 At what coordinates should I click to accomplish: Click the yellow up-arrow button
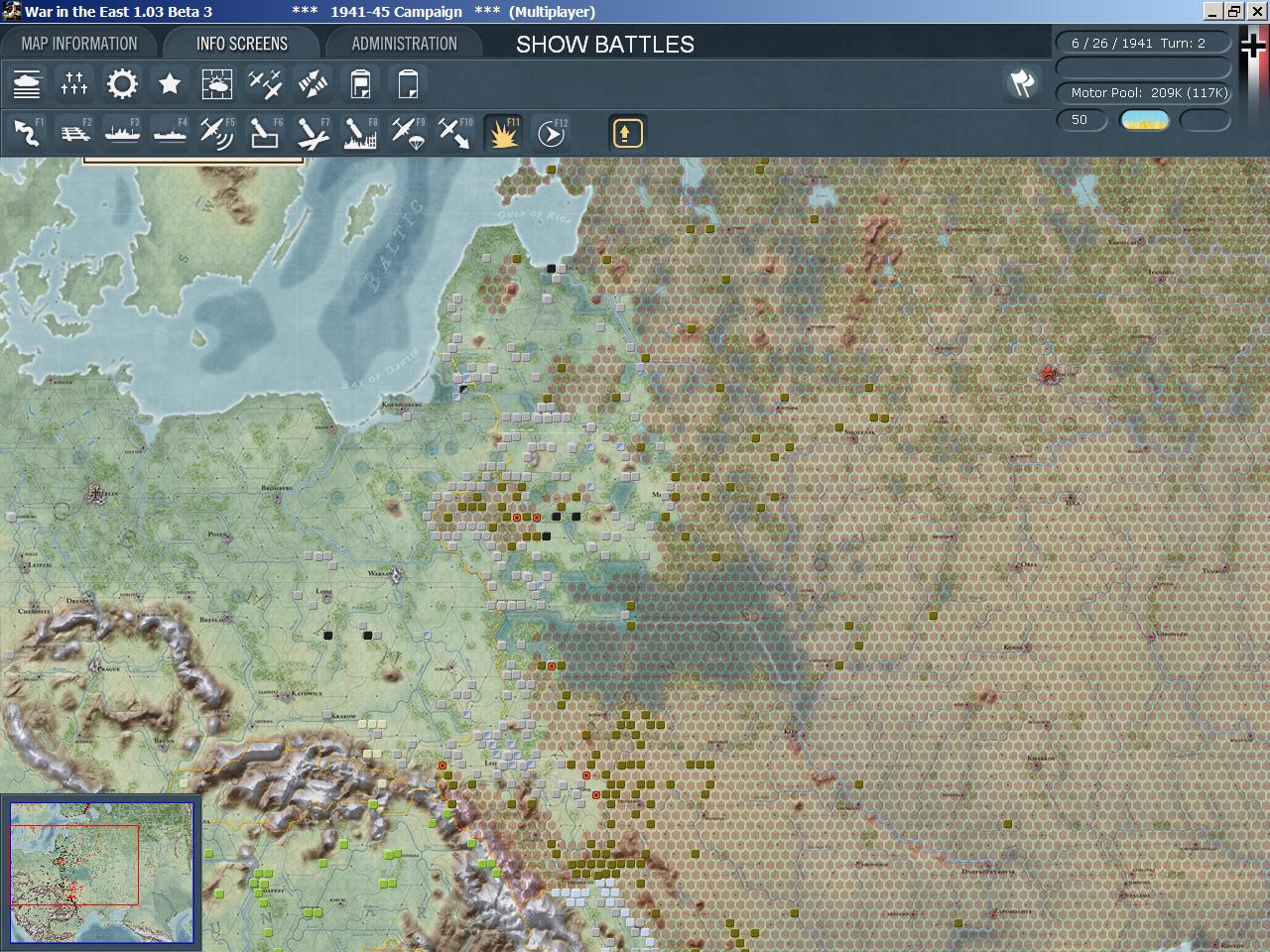[x=627, y=133]
